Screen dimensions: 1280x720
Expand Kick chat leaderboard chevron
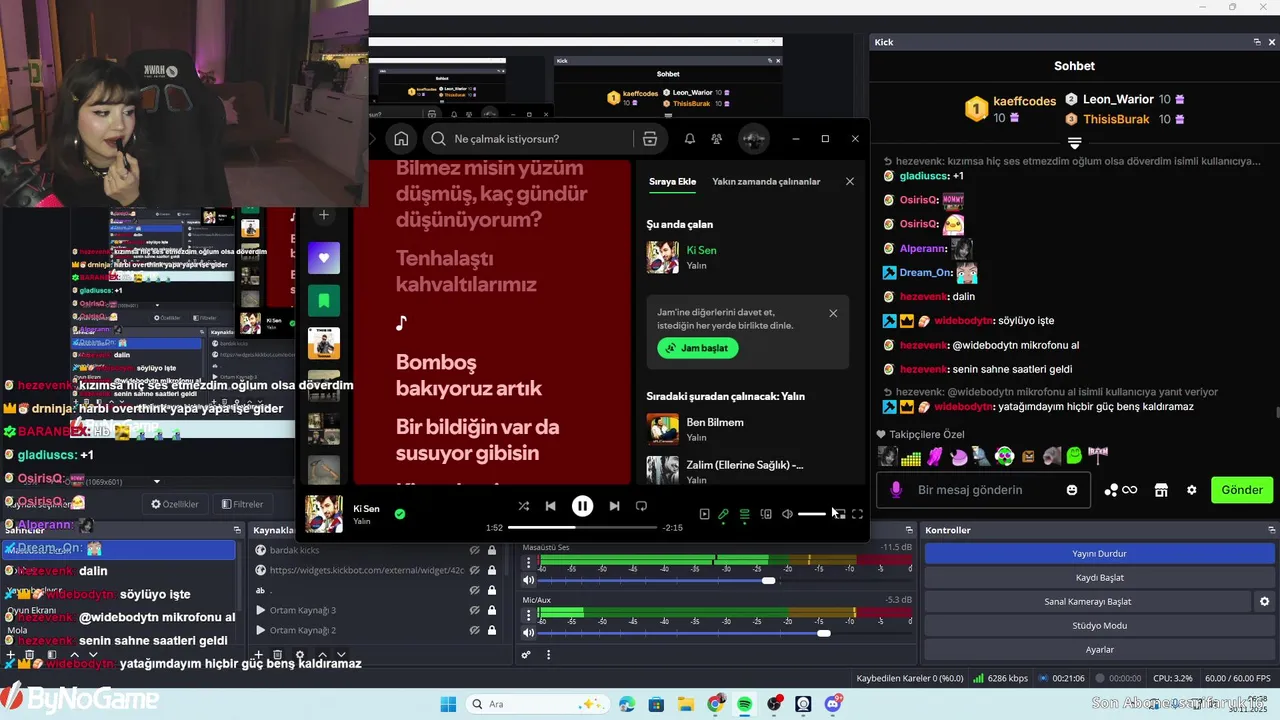[x=1074, y=144]
